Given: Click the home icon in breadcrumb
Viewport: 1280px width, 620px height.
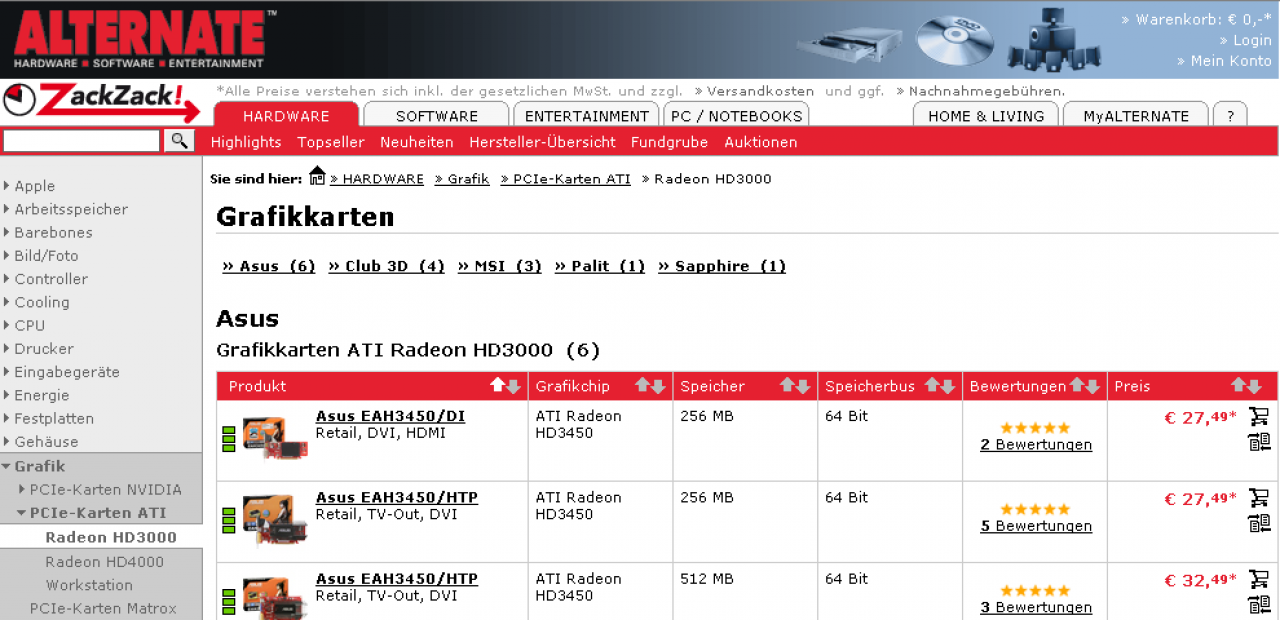Looking at the screenshot, I should click(x=317, y=176).
